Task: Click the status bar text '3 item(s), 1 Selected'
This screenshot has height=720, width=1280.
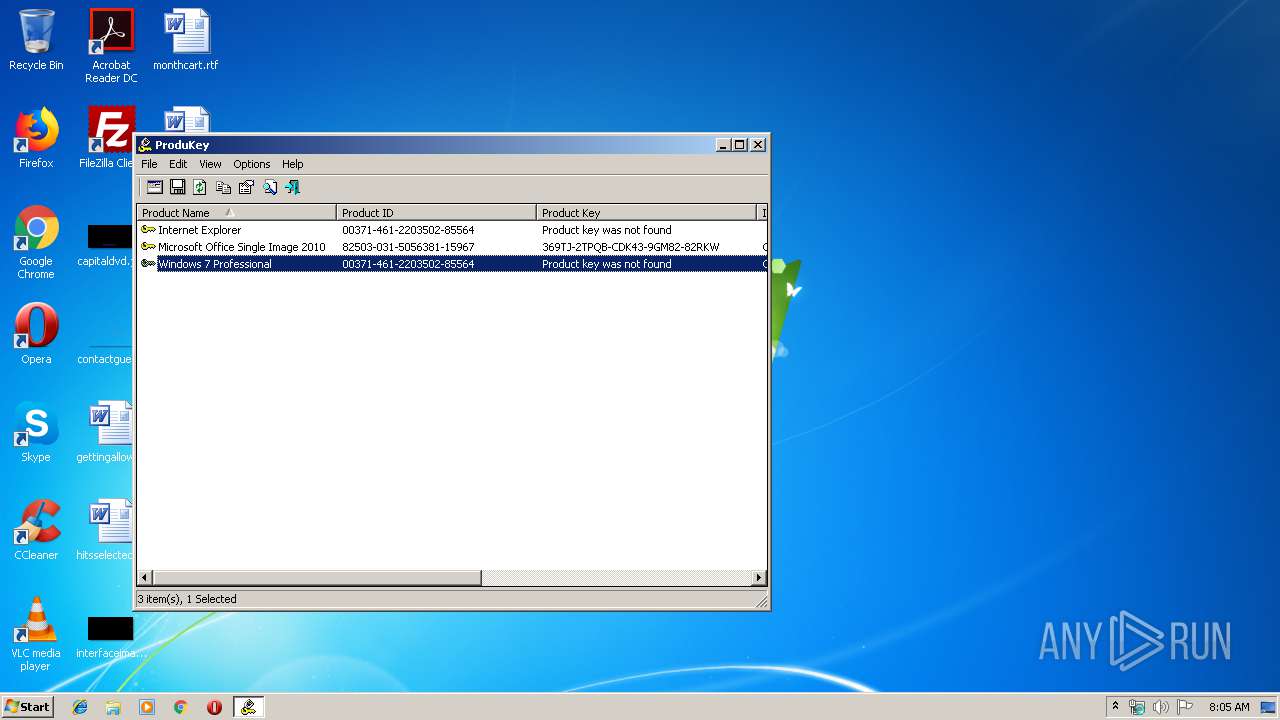Action: [187, 599]
